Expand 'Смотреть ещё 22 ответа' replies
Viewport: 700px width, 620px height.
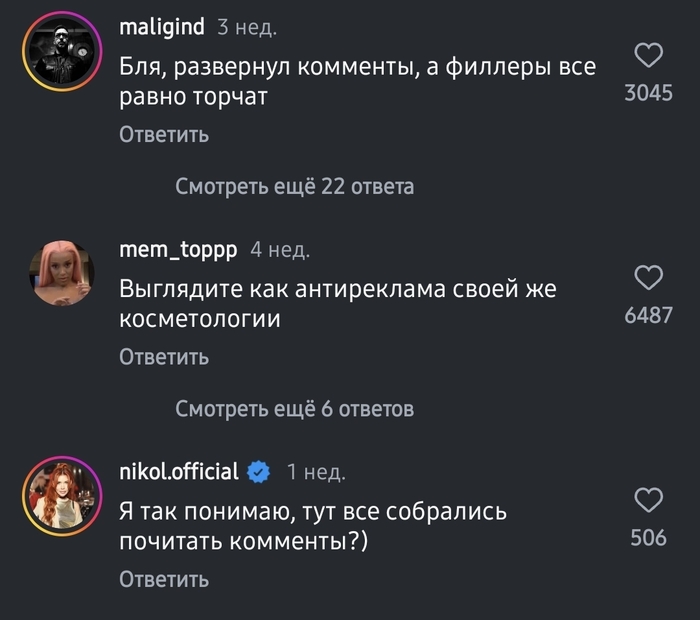[294, 186]
